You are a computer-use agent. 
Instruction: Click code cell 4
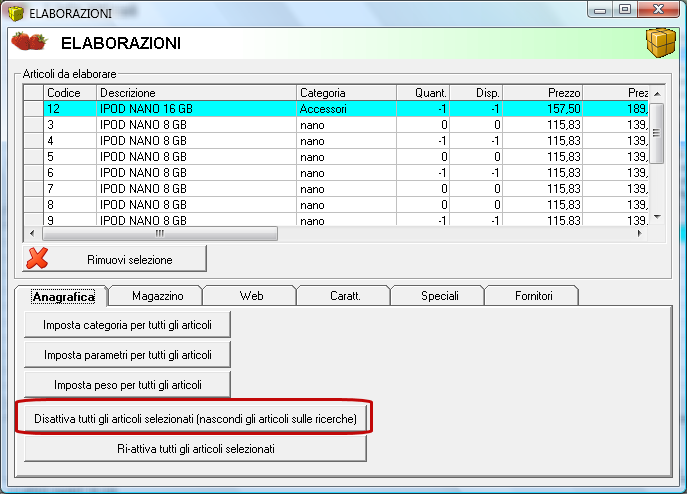(x=70, y=141)
